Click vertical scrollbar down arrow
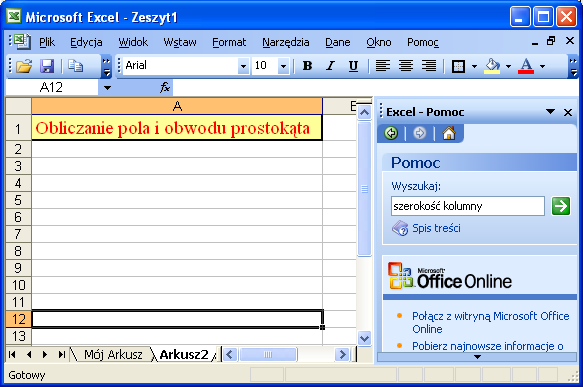The height and width of the screenshot is (387, 583). (364, 338)
